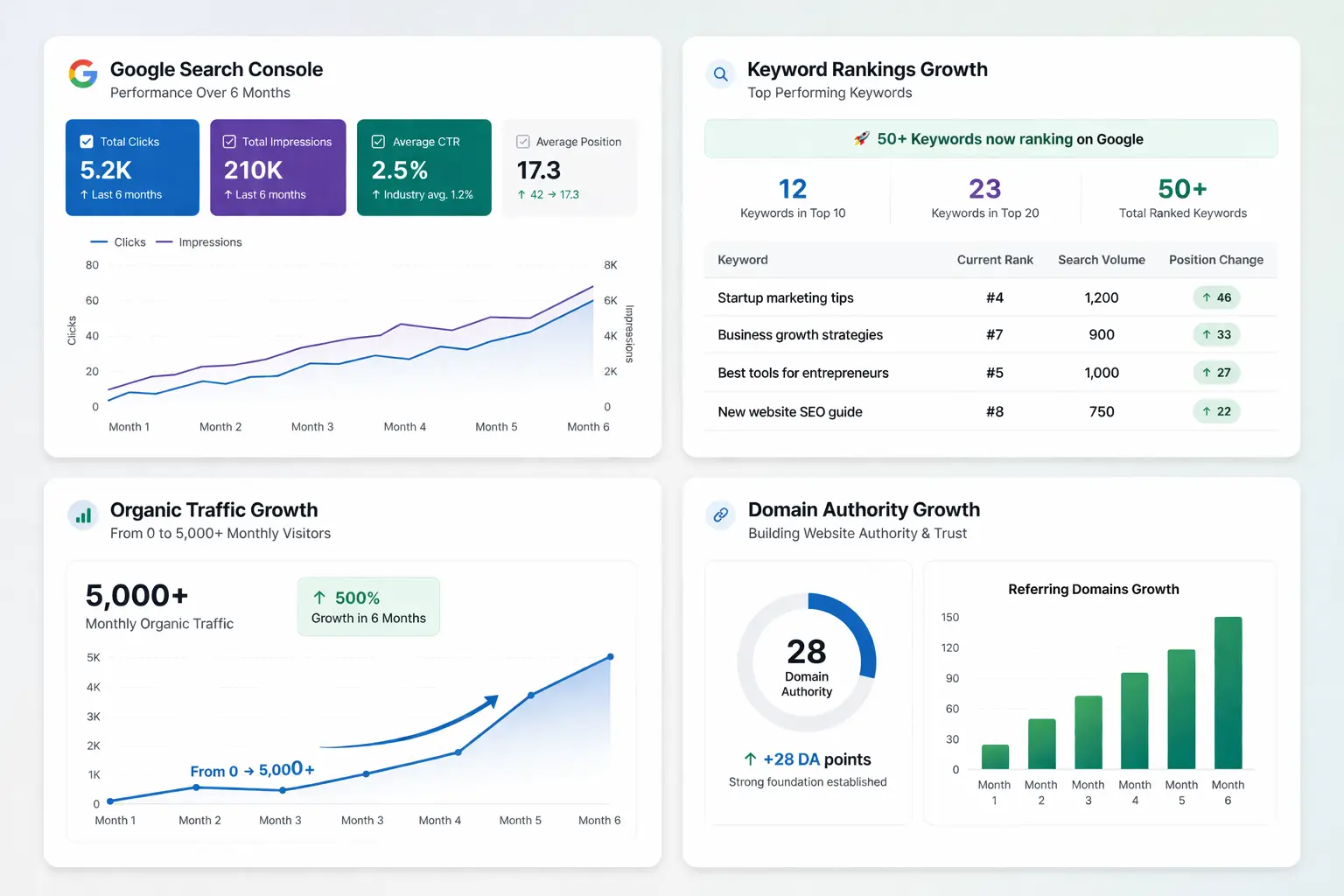Screen dimensions: 1344x896
Task: Toggle the Total Impressions checkbox
Action: coord(229,141)
